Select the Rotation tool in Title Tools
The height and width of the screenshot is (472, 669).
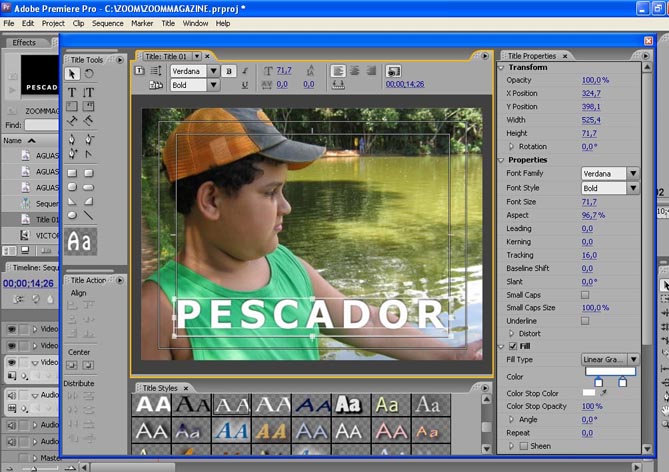tap(88, 74)
